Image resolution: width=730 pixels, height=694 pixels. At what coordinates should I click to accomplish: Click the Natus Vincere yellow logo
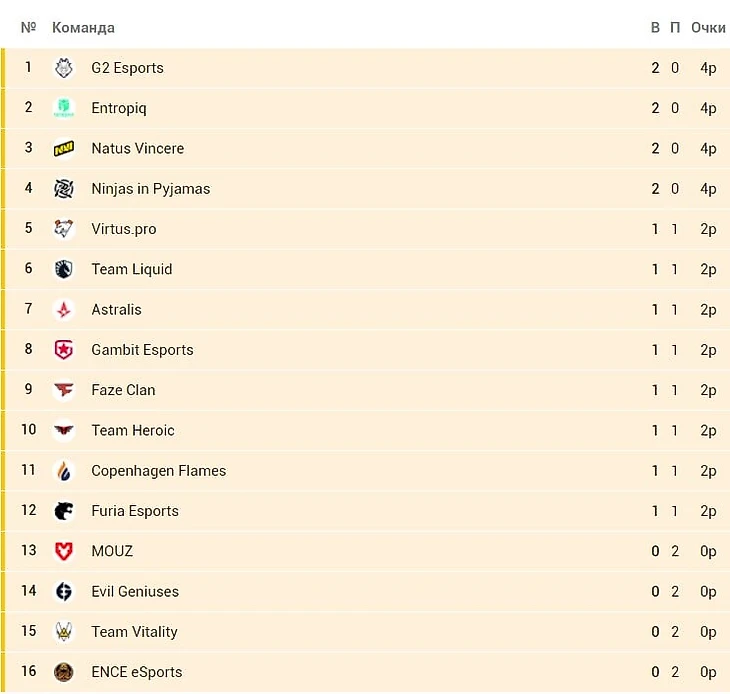tap(64, 148)
